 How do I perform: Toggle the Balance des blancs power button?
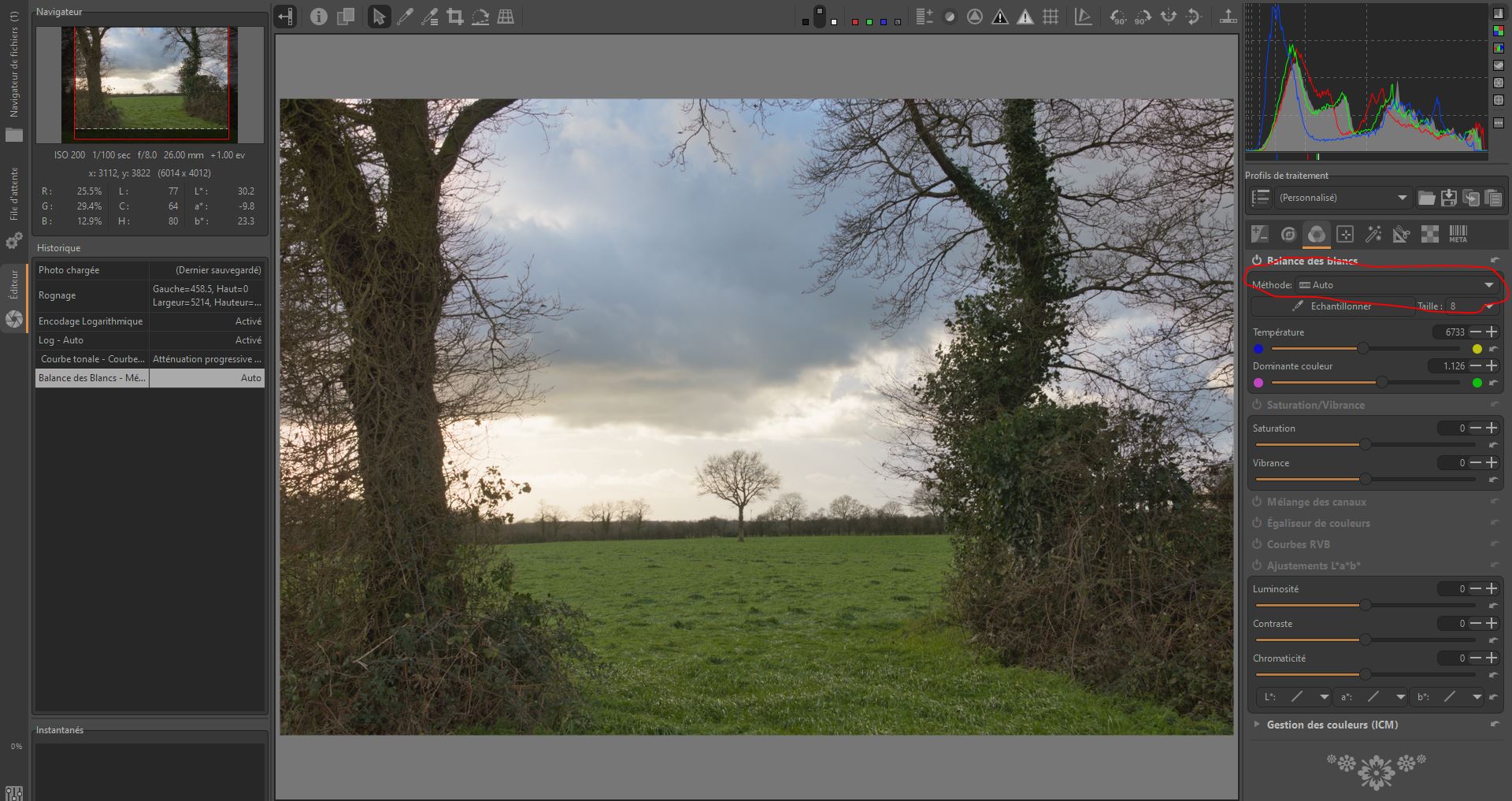(x=1257, y=261)
